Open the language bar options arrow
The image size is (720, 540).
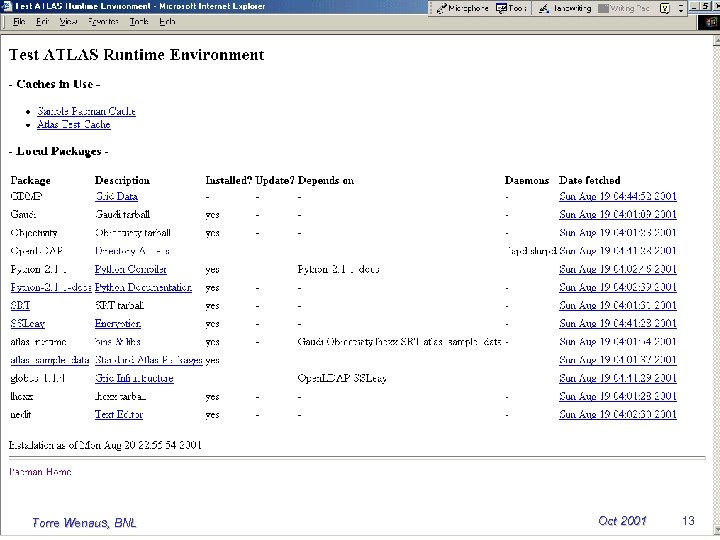click(x=681, y=8)
